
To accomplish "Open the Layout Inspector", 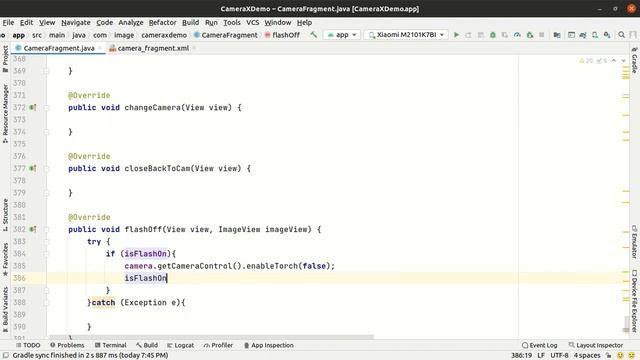I will tap(596, 345).
